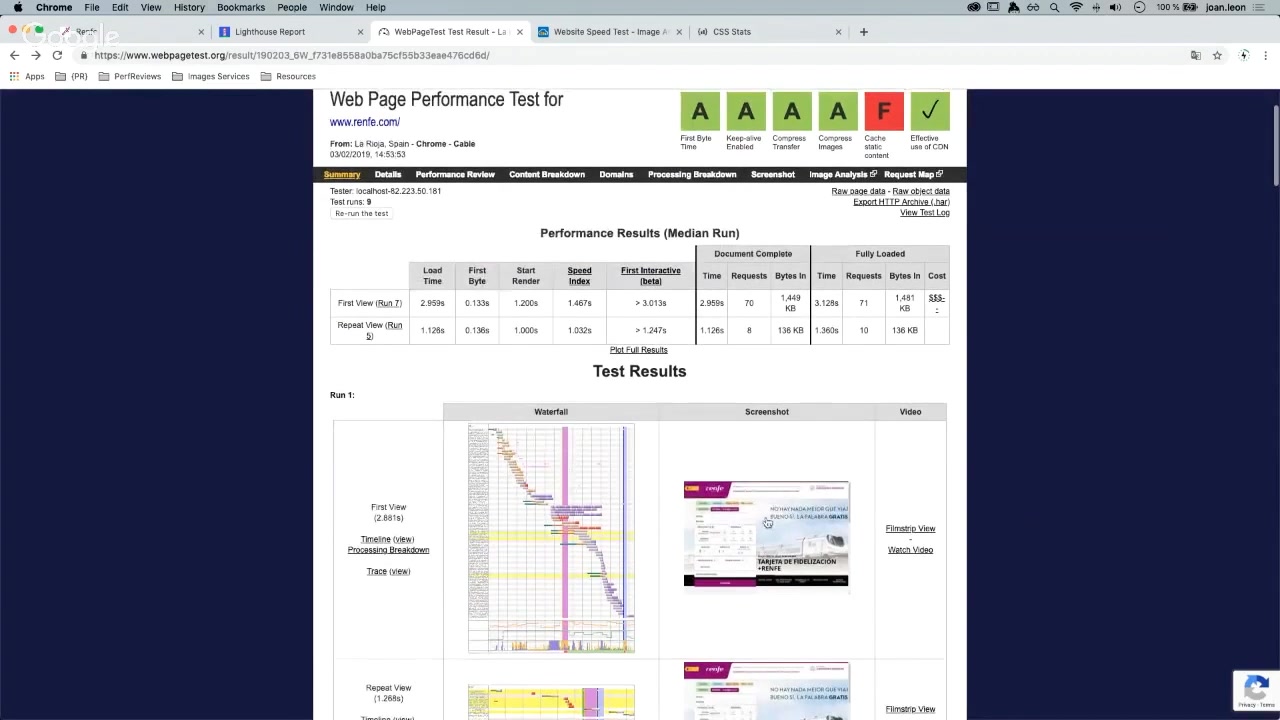This screenshot has width=1280, height=720.
Task: Switch to the Website Speed Test tab
Action: (610, 32)
